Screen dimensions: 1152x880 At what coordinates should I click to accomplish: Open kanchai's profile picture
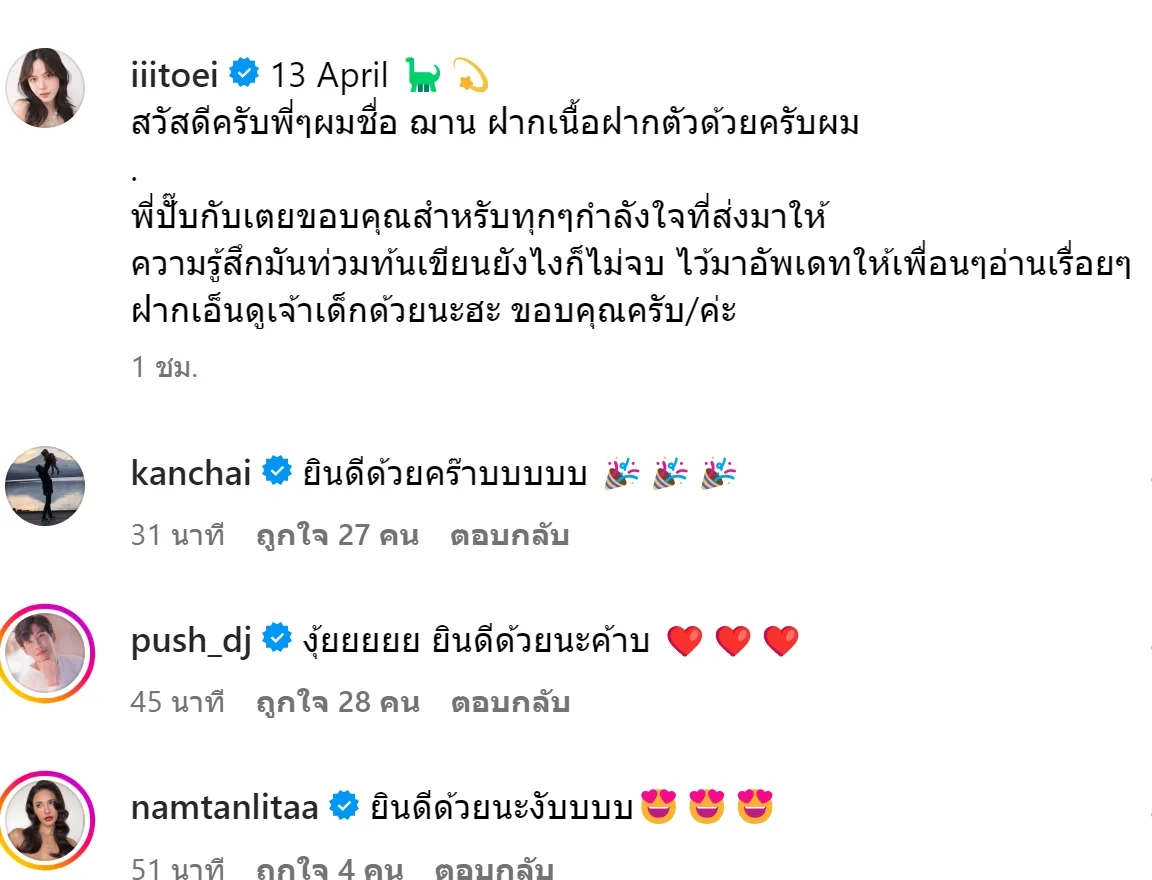pos(45,486)
